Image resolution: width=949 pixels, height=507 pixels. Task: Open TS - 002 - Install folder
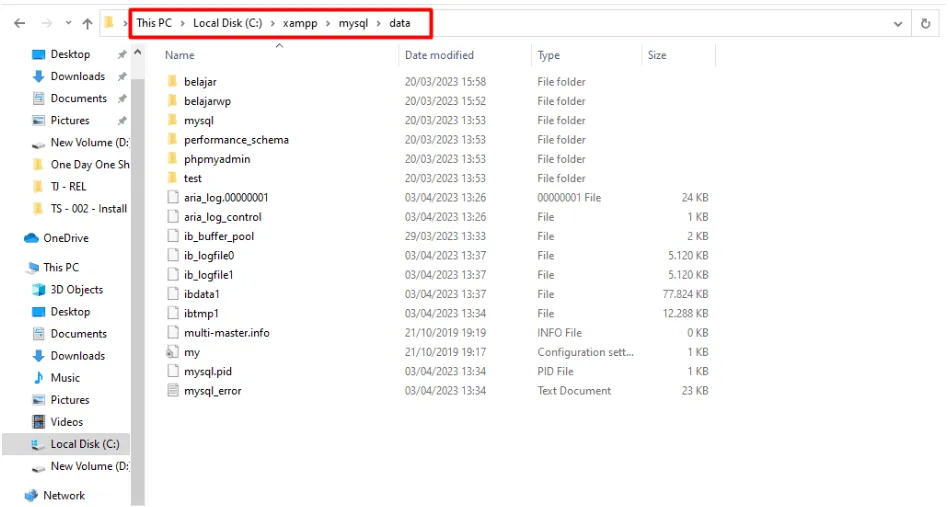pos(89,209)
